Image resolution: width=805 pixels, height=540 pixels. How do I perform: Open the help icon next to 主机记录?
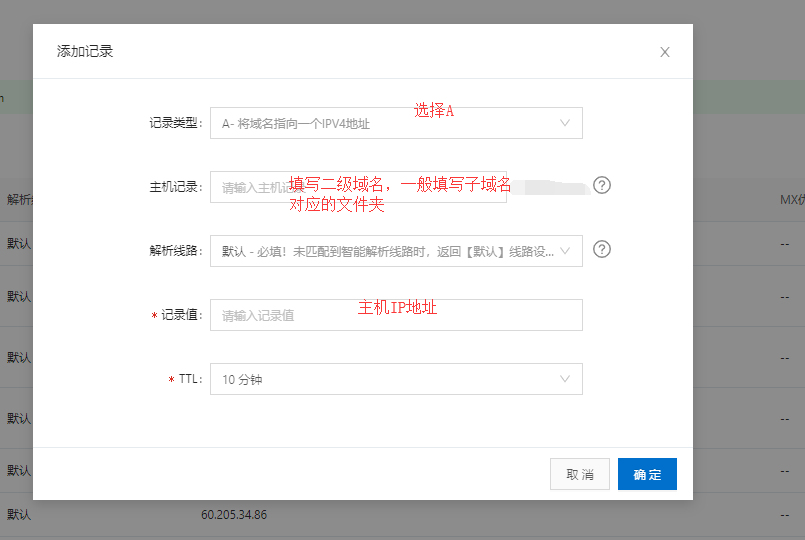click(602, 185)
